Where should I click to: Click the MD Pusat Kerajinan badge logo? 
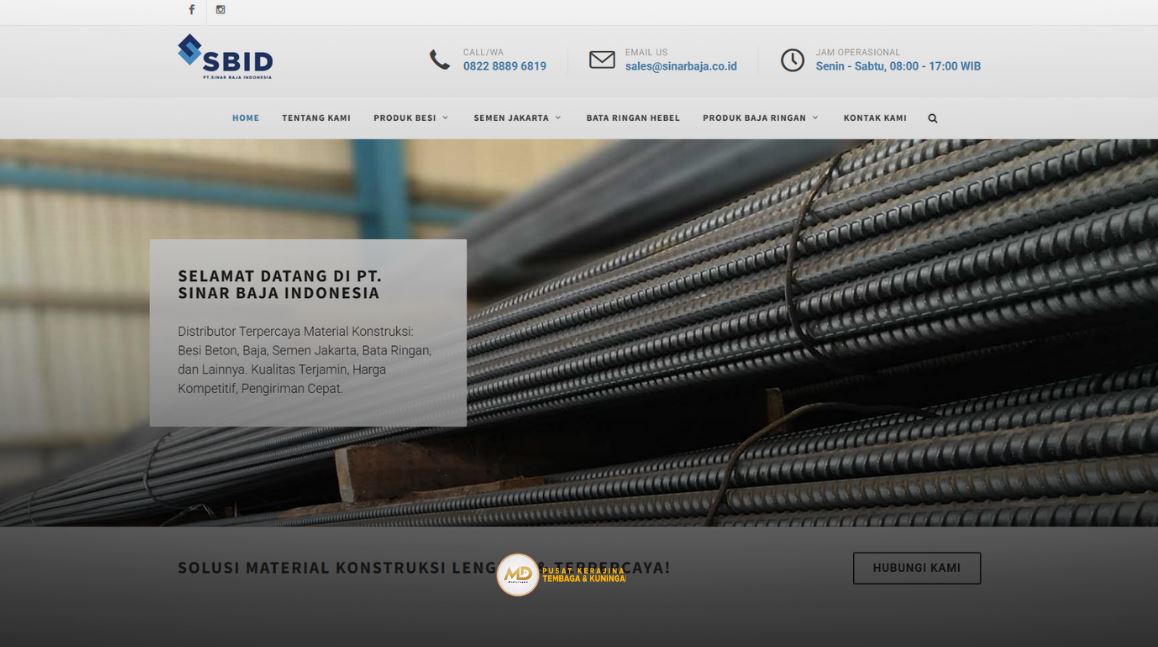tap(518, 574)
